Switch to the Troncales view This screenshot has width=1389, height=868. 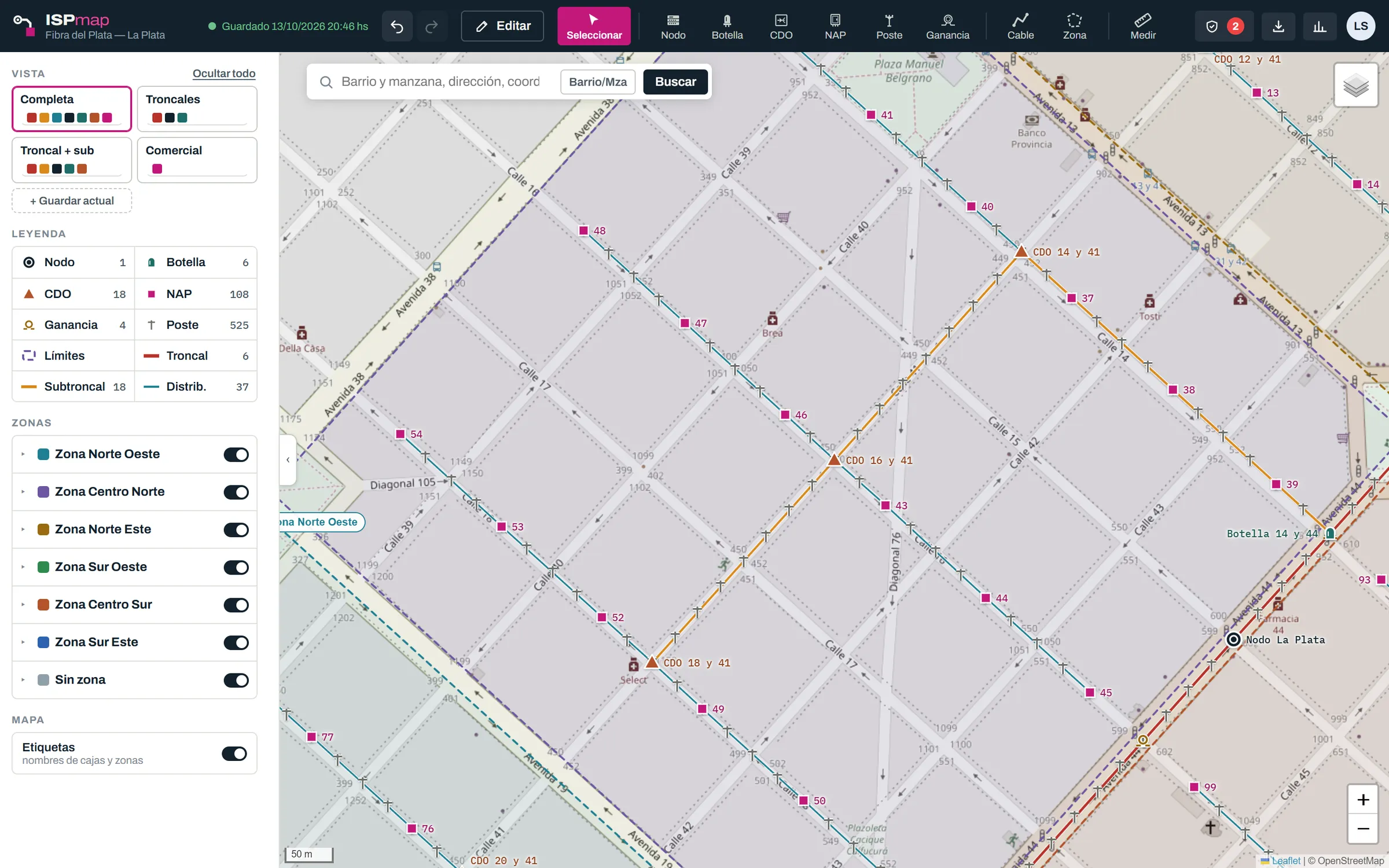coord(197,109)
